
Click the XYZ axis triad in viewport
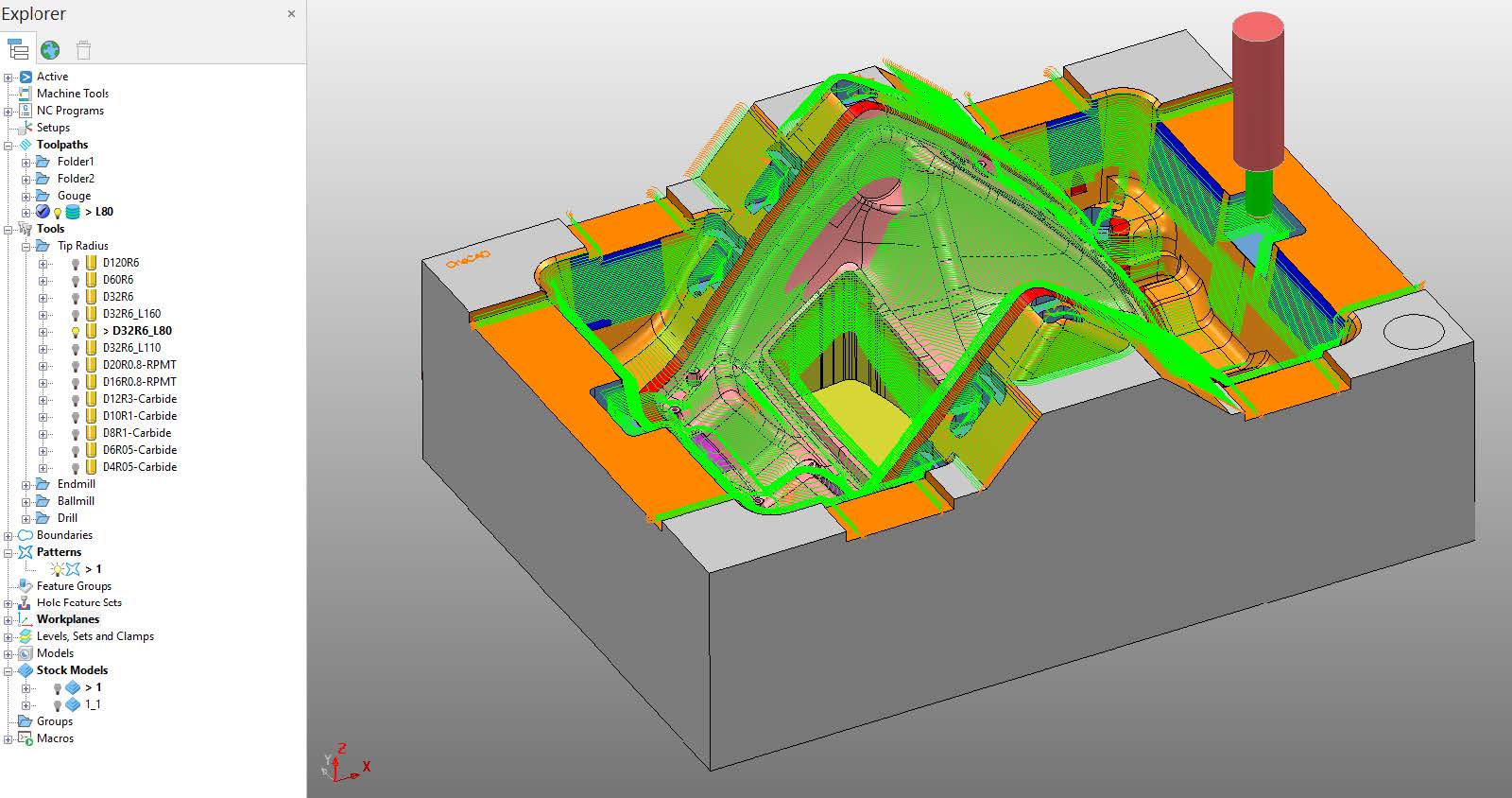coord(344,762)
